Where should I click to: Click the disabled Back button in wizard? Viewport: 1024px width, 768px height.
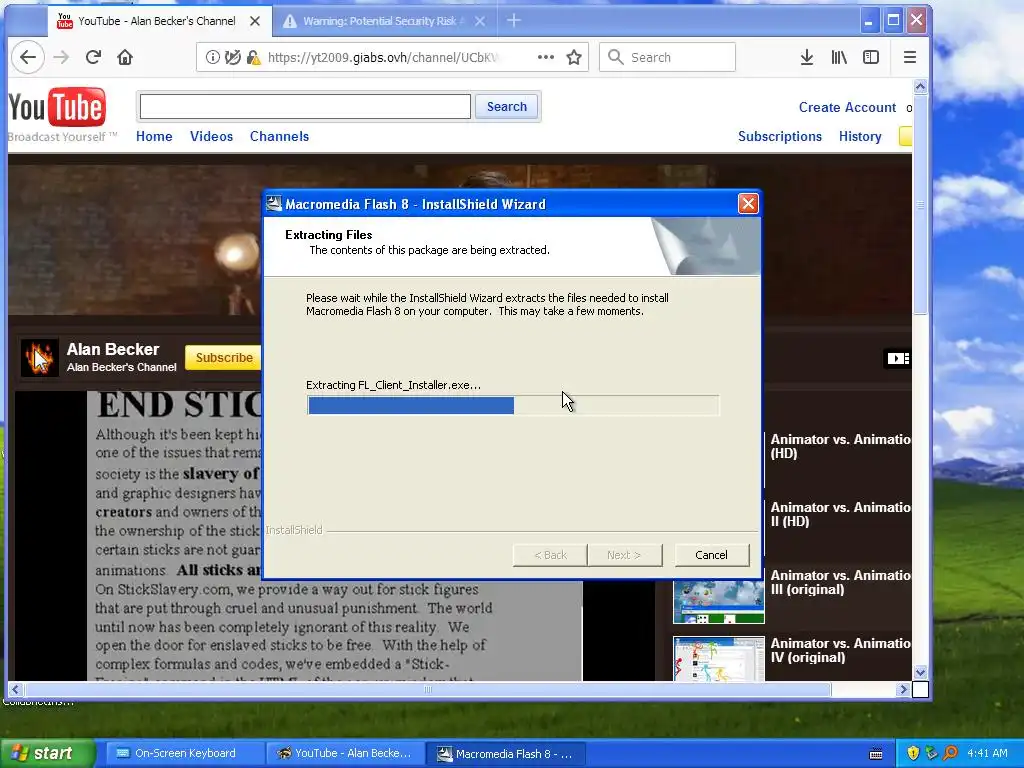point(550,555)
